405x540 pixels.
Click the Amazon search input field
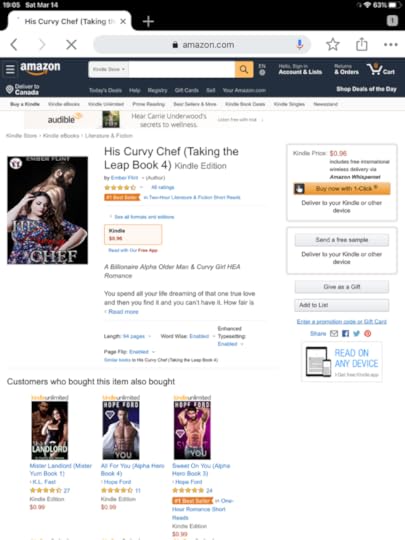pos(181,69)
